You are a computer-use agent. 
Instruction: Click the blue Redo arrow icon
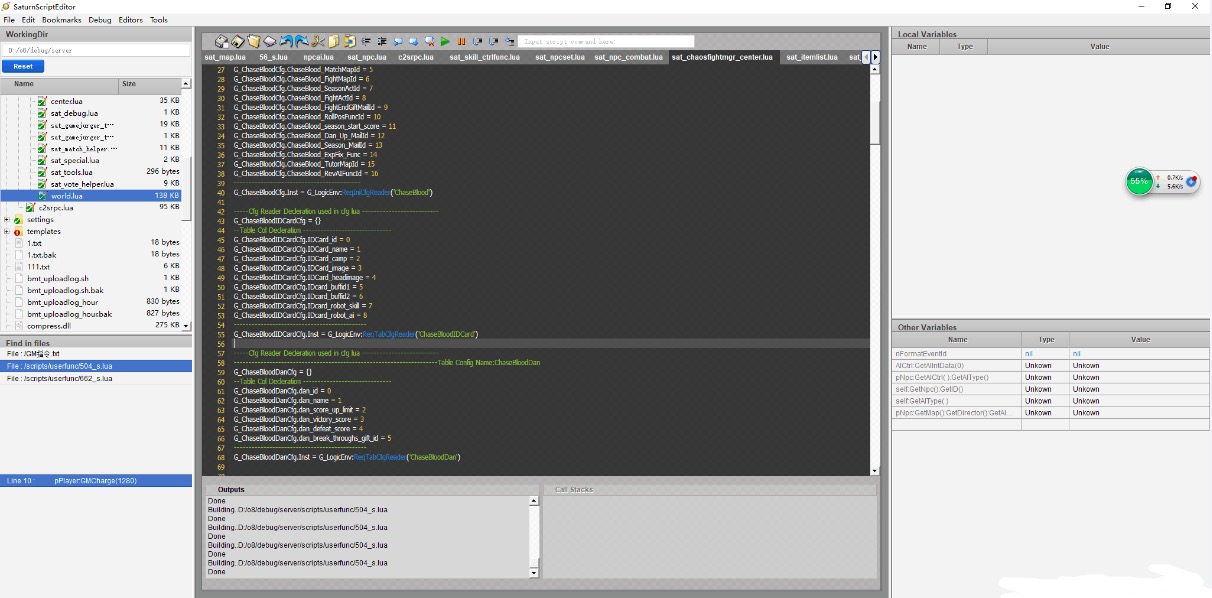301,42
